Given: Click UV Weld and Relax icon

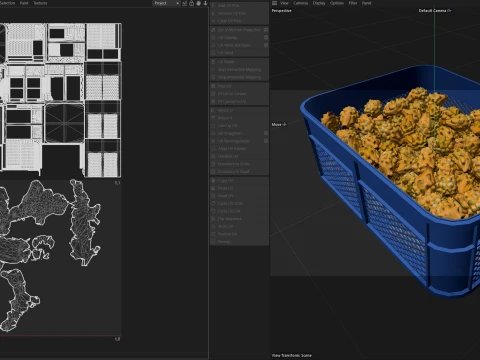Looking at the screenshot, I should pos(213,45).
